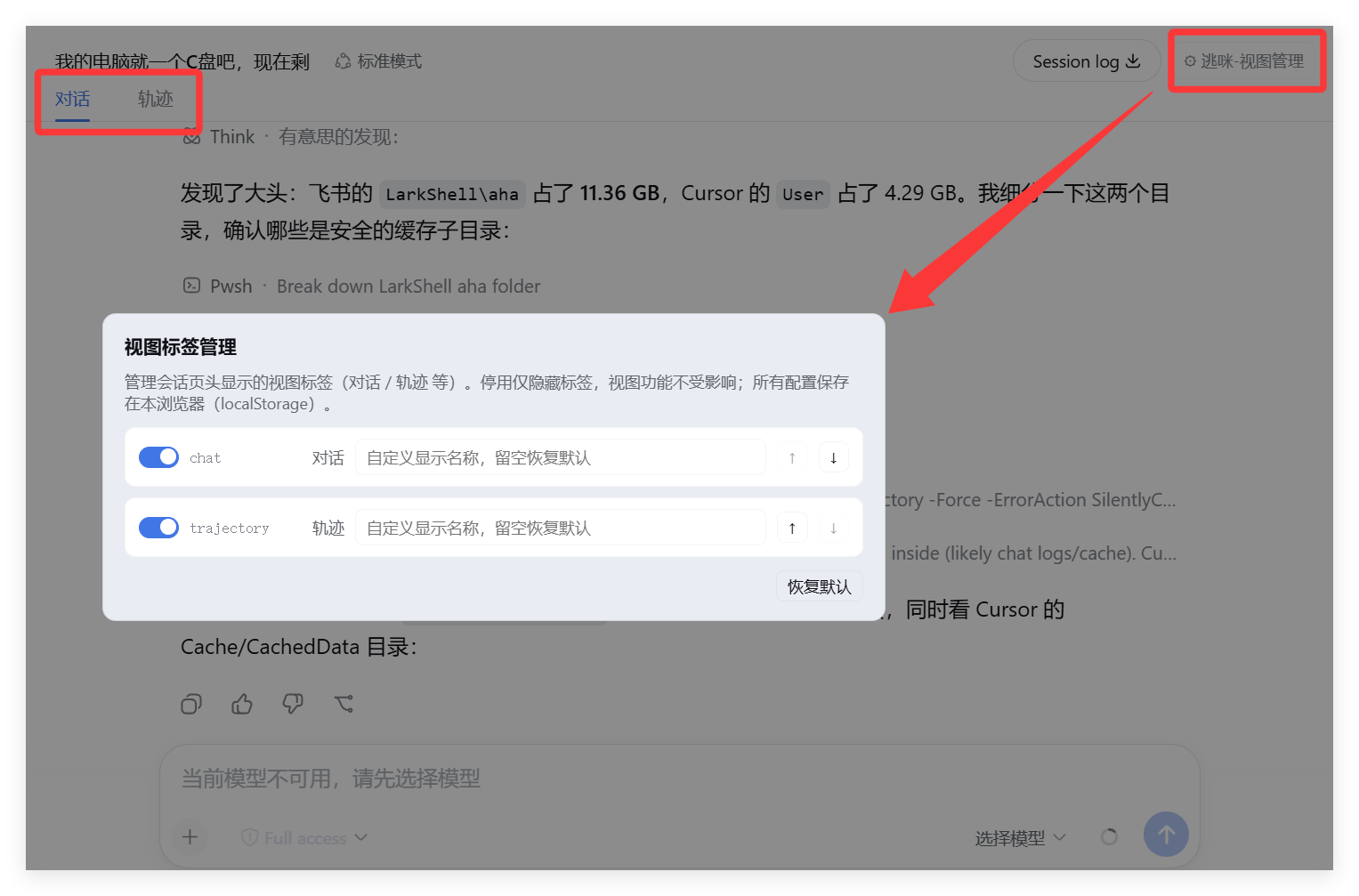The height and width of the screenshot is (896, 1359).
Task: Click the 视图标签管理 dialog heading
Action: pos(181,347)
